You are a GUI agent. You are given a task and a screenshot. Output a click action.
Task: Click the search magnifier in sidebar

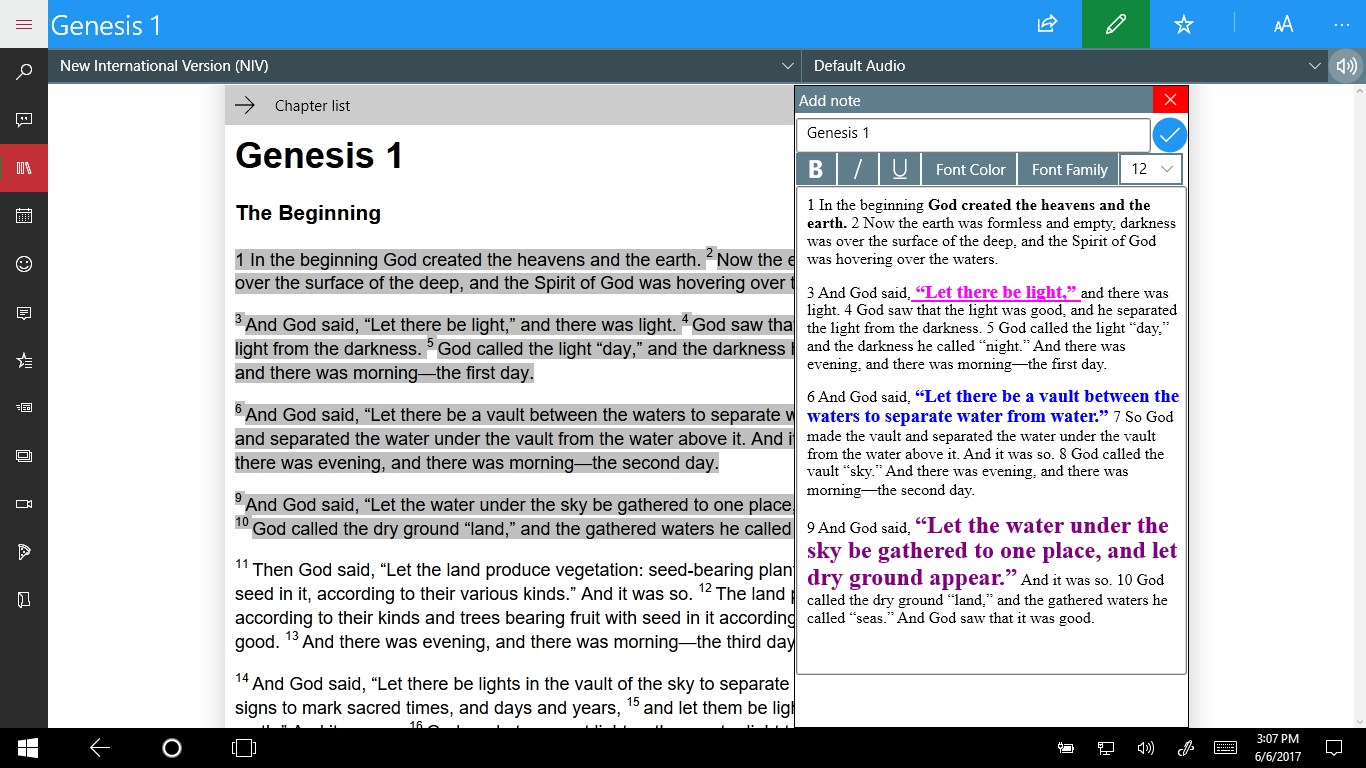click(x=24, y=72)
